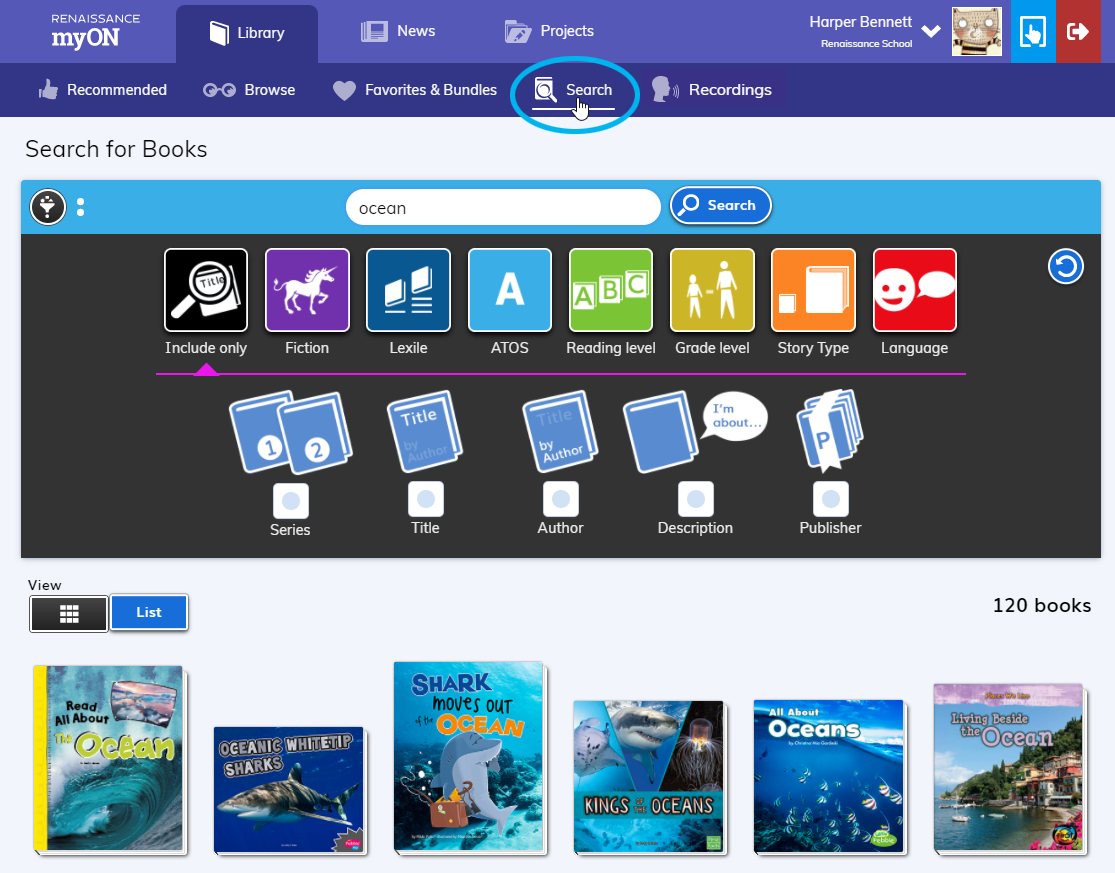Select the Story Type filter icon
This screenshot has height=873, width=1115.
pos(813,290)
